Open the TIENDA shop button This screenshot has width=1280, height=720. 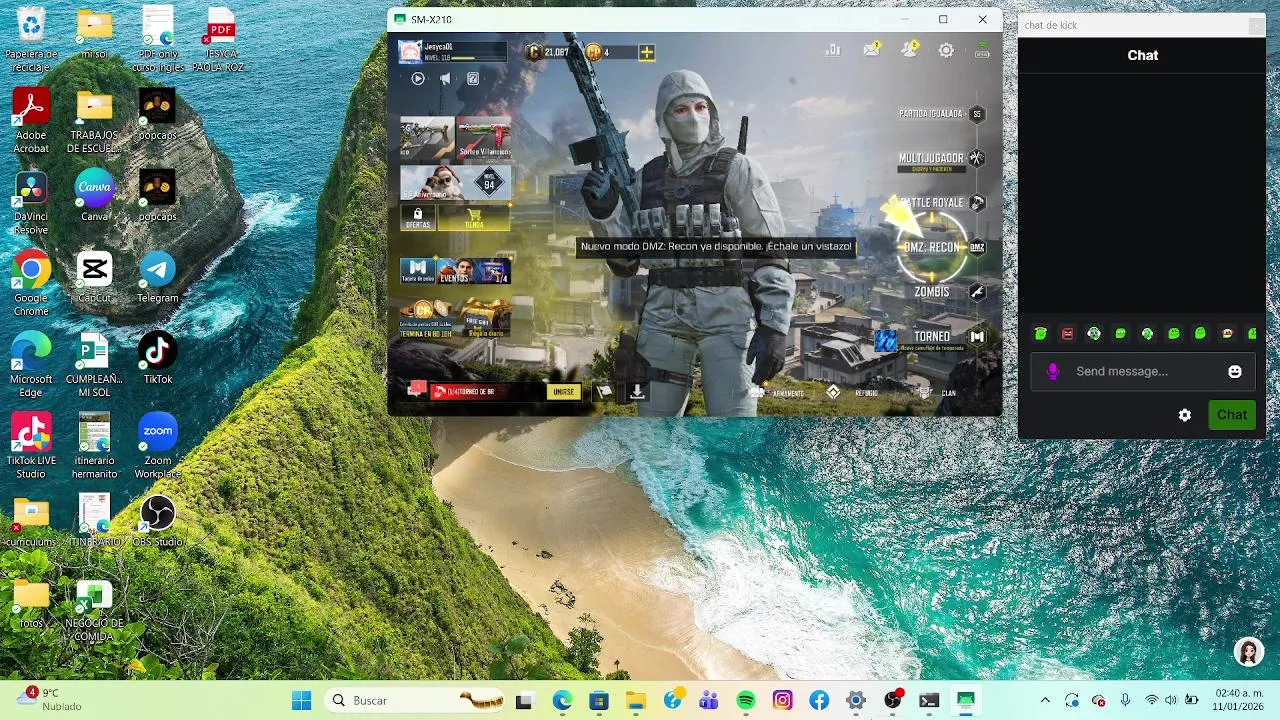pyautogui.click(x=474, y=217)
